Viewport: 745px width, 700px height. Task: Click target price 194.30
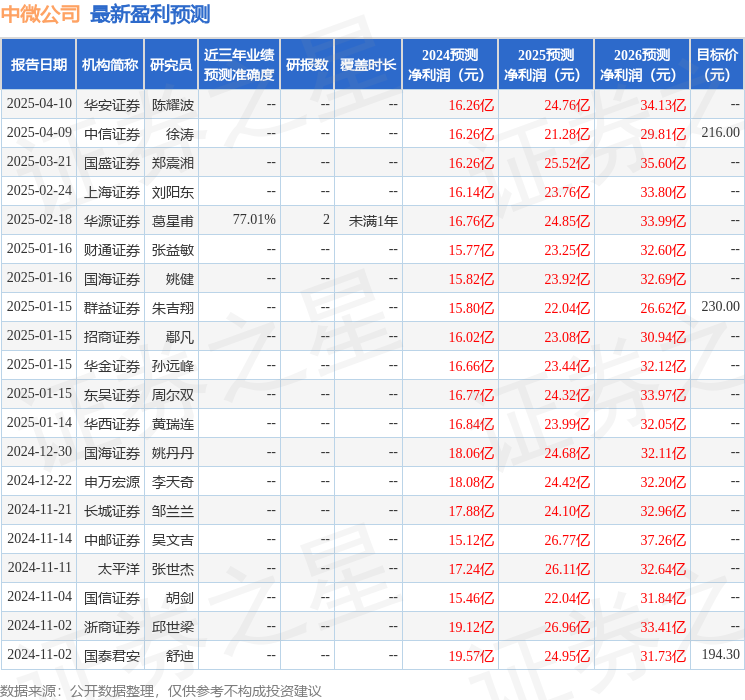[720, 654]
